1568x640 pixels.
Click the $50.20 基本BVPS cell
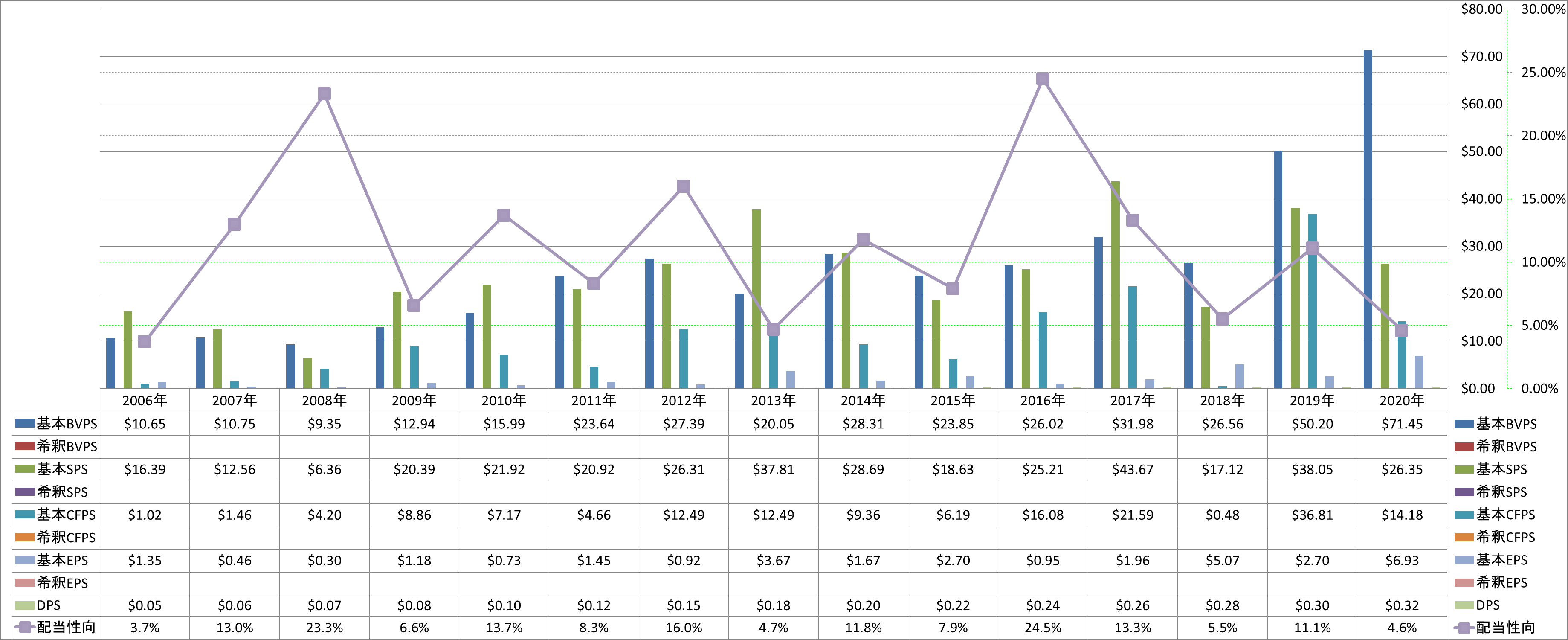click(1312, 424)
